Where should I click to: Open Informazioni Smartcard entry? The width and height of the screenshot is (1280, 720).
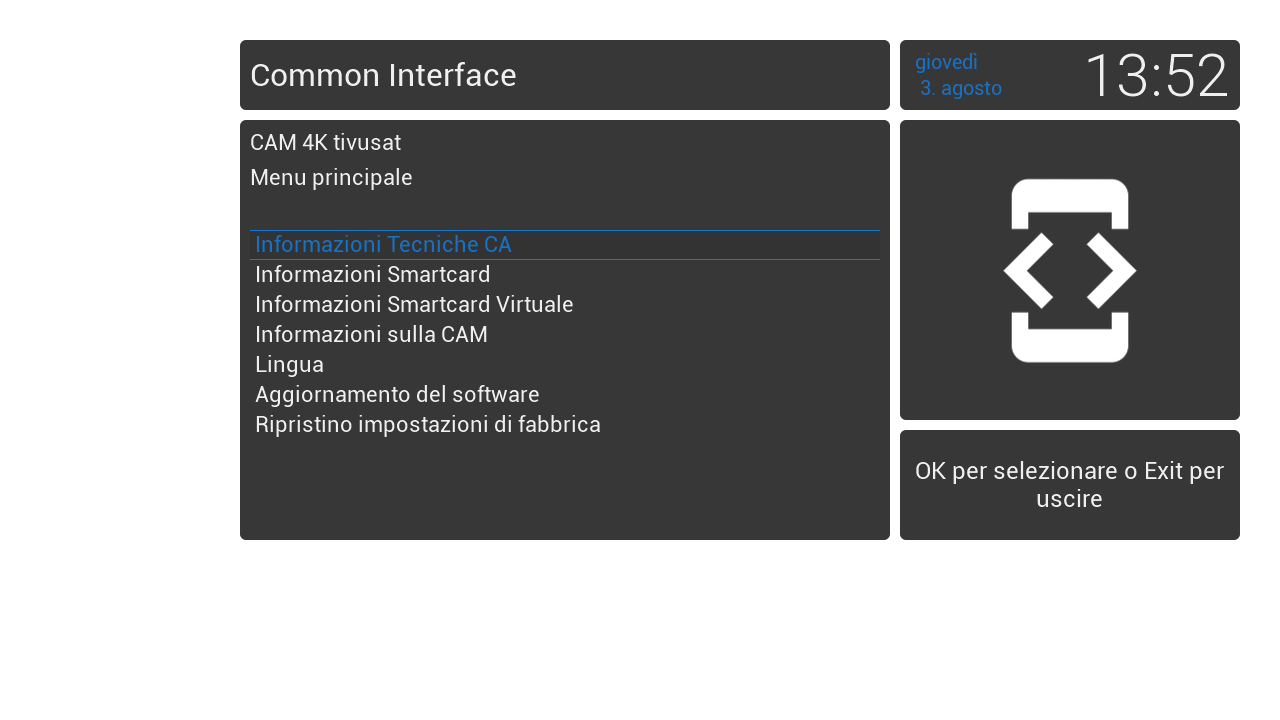[565, 275]
